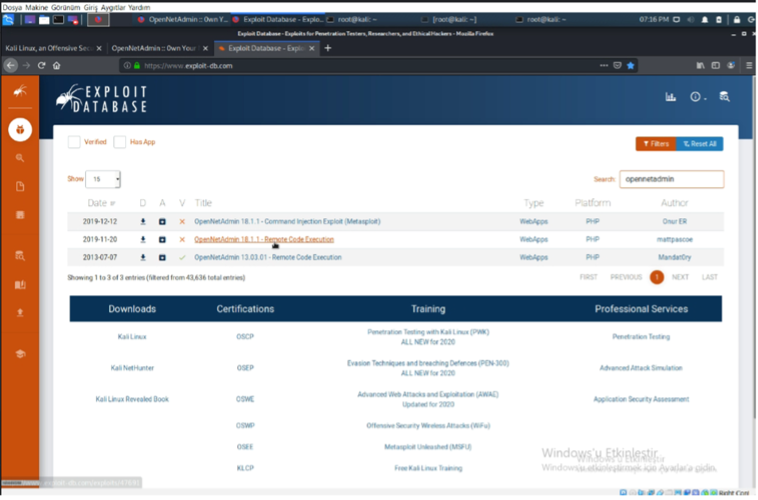Open the Show entries count dropdown
758x500 pixels.
(103, 179)
